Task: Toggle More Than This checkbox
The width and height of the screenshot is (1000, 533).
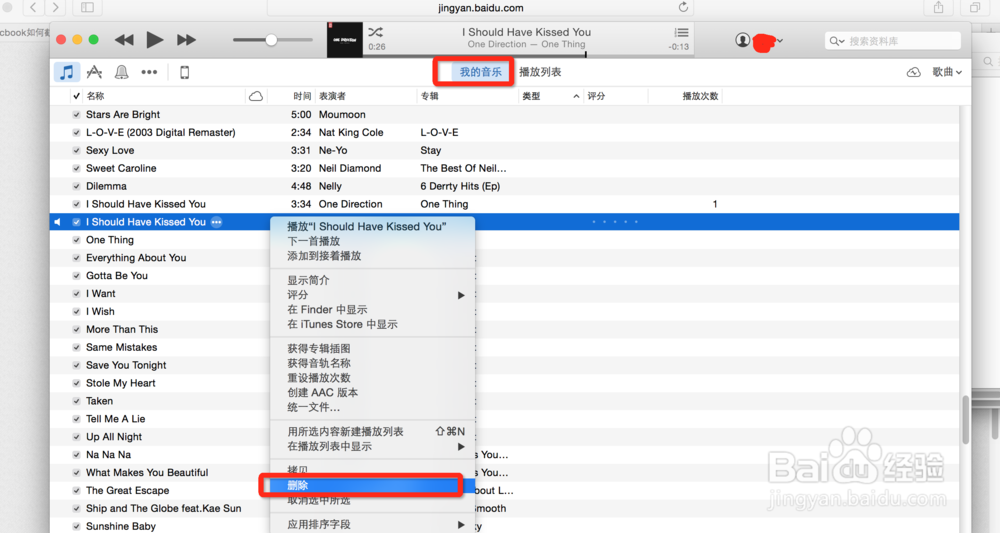Action: pos(77,329)
